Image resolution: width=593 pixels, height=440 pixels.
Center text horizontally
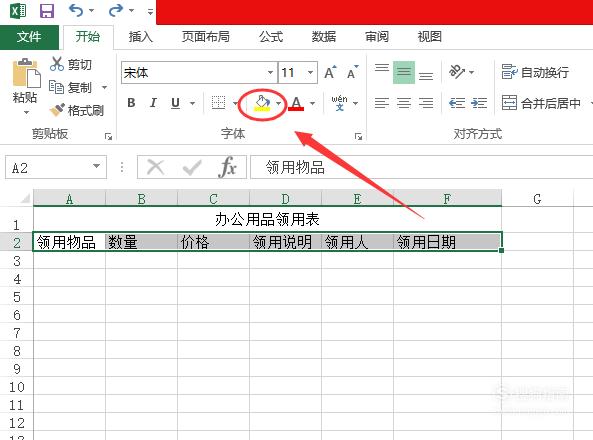[404, 103]
